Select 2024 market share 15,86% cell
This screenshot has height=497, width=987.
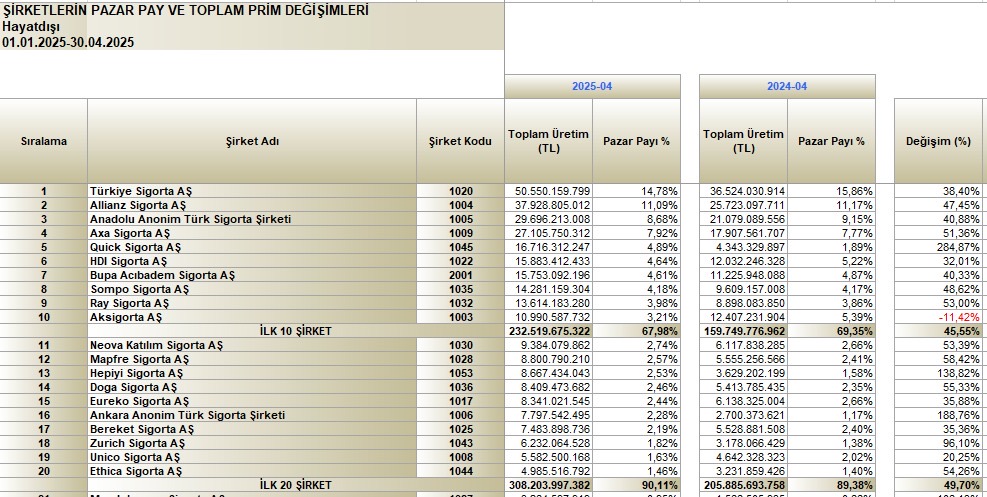point(832,191)
